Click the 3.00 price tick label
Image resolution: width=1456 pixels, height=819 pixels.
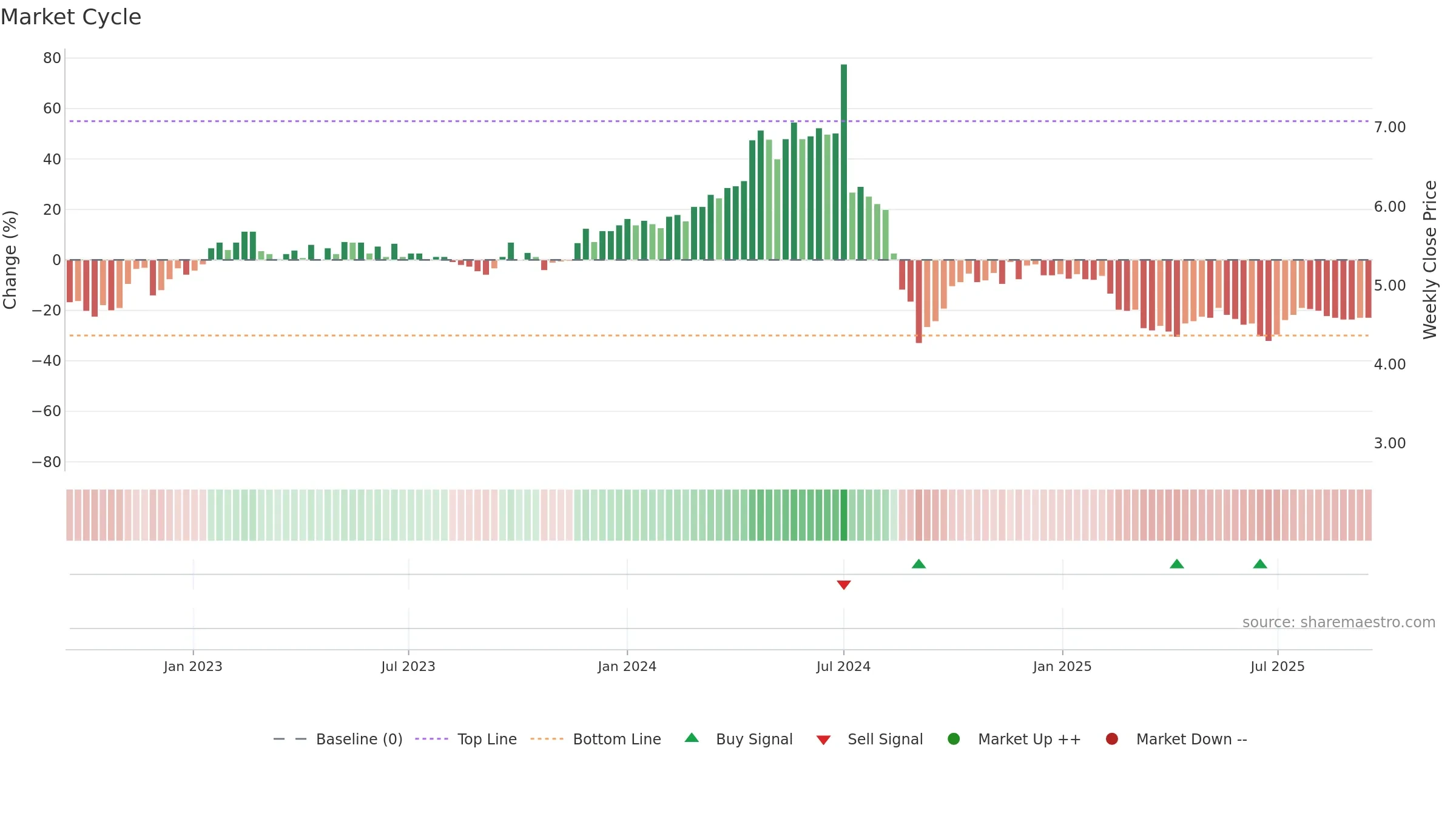1390,443
